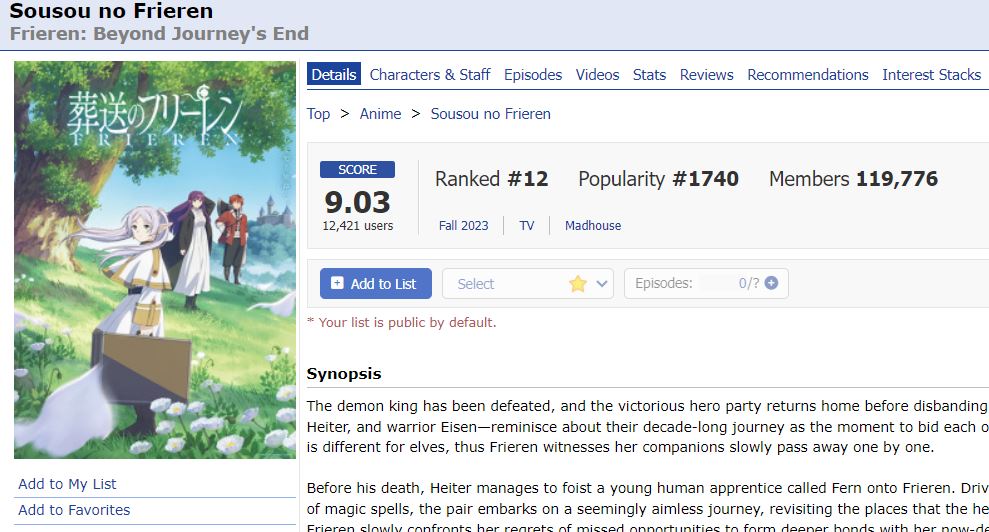Open the Select score dropdown
Screen dimensions: 989x532
(x=528, y=284)
